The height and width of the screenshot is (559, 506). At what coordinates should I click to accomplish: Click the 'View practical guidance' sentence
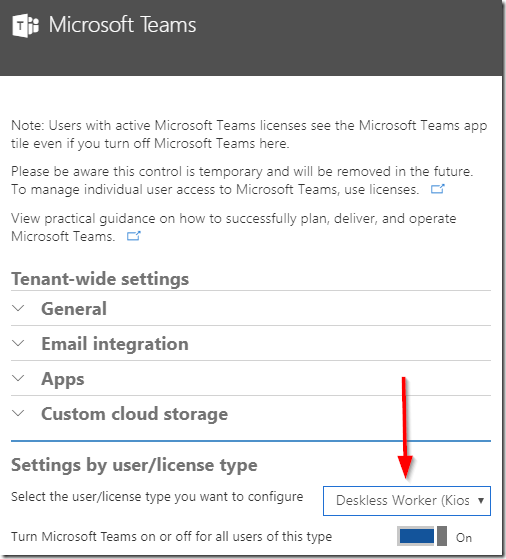234,227
